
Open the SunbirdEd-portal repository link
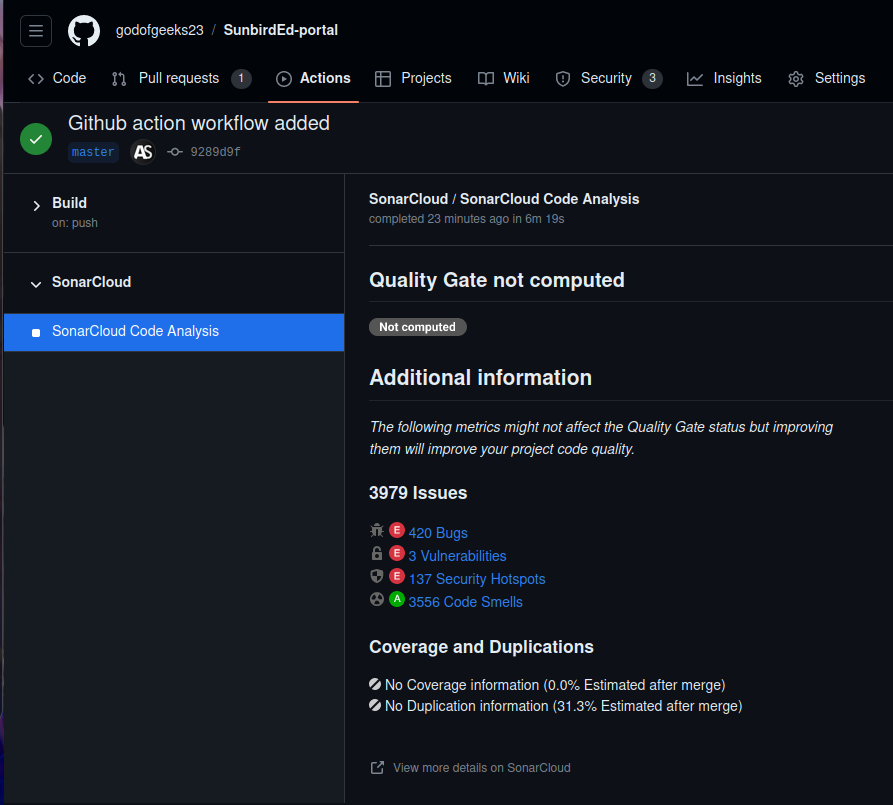(x=280, y=30)
